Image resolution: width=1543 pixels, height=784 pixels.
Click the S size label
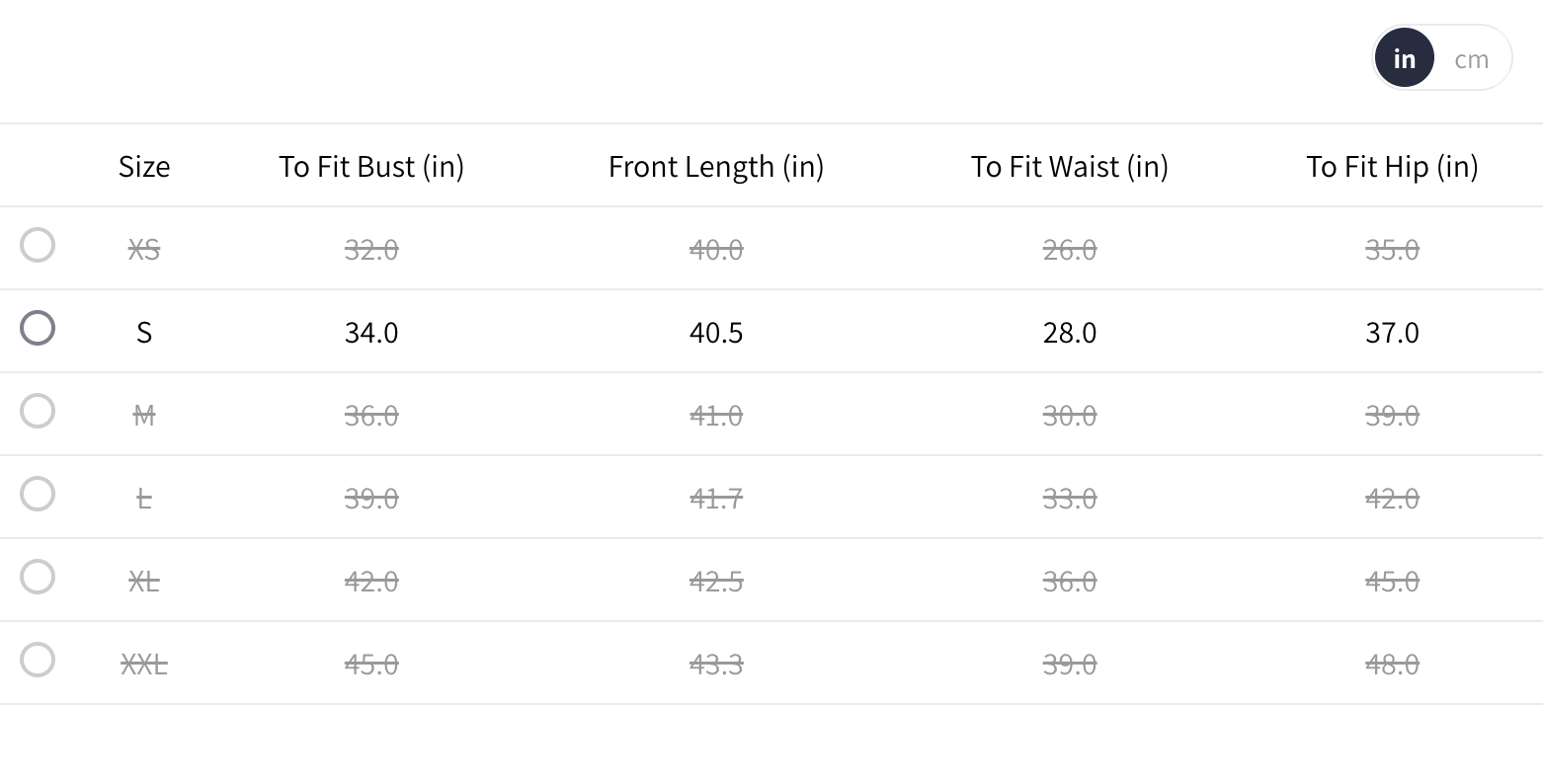pyautogui.click(x=144, y=333)
